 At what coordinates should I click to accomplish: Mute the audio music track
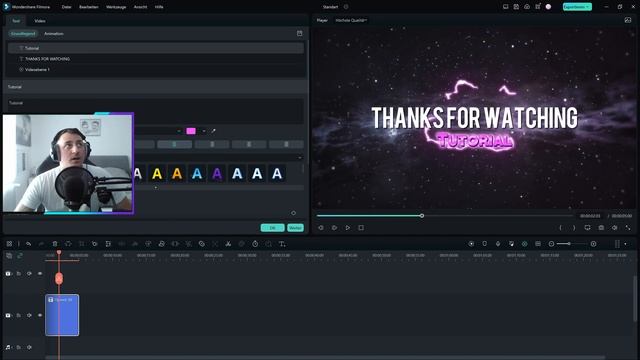click(x=29, y=347)
